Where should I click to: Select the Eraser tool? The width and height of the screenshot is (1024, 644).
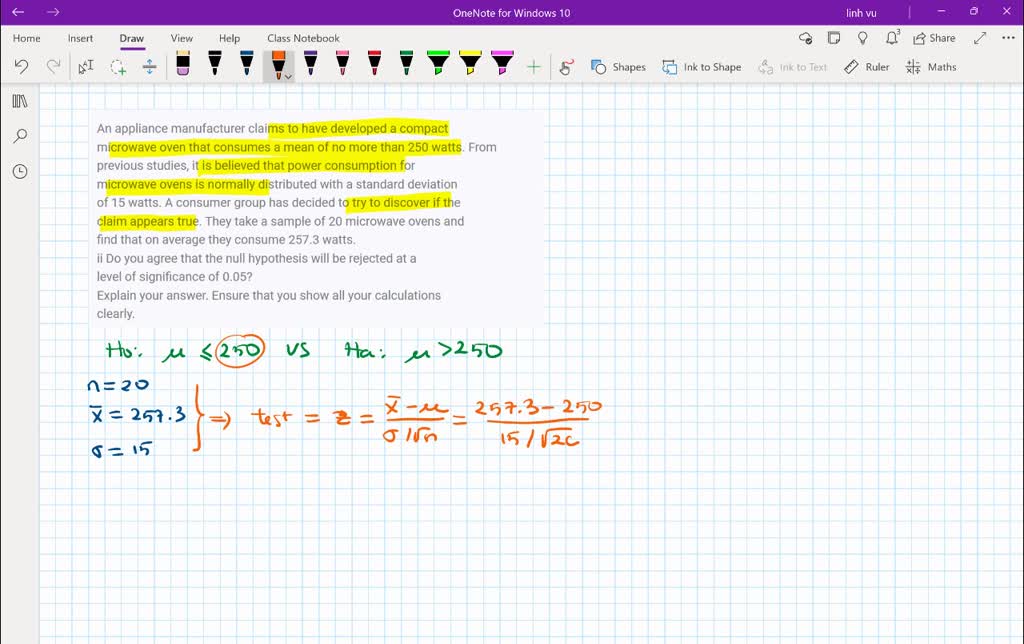pyautogui.click(x=183, y=65)
